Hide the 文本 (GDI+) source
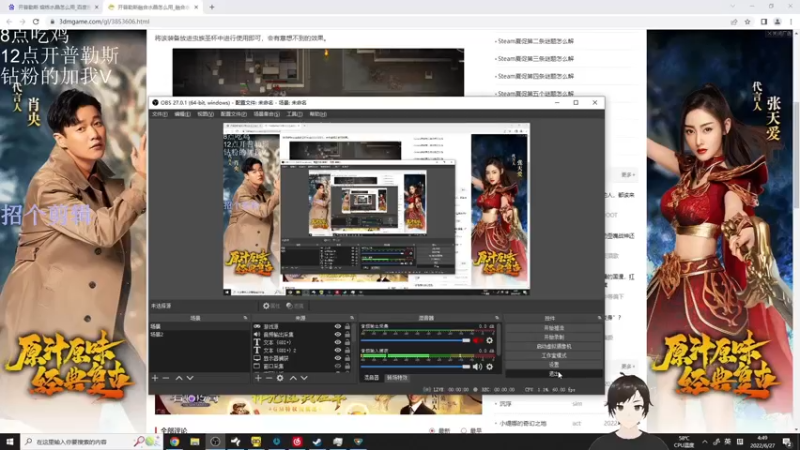 click(x=338, y=342)
